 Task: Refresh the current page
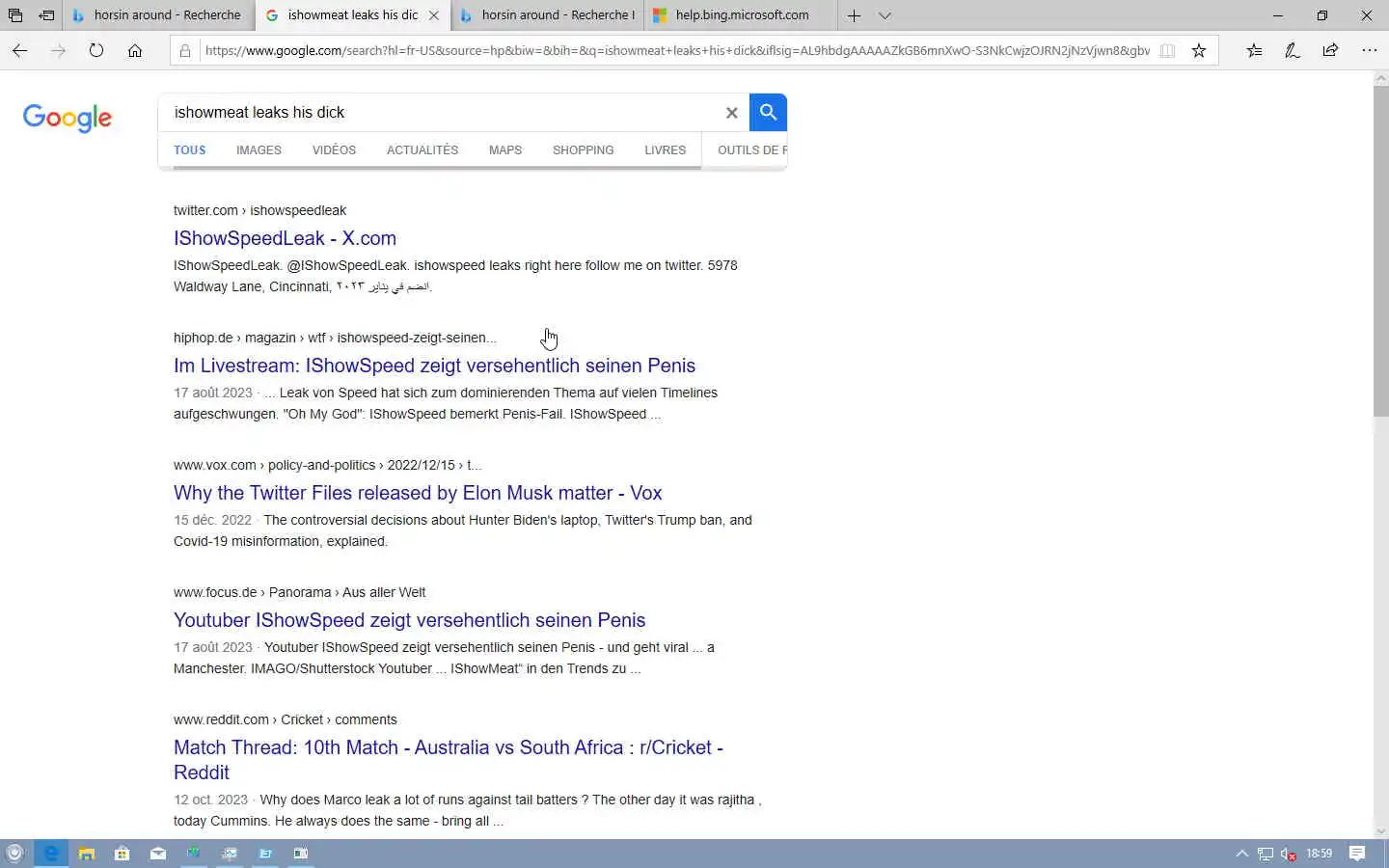pyautogui.click(x=96, y=50)
